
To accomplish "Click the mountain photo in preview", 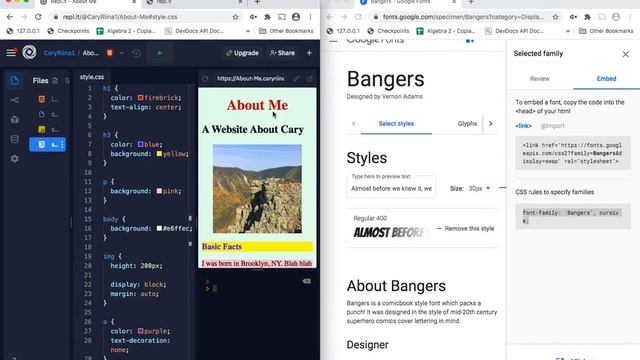I will coord(257,189).
